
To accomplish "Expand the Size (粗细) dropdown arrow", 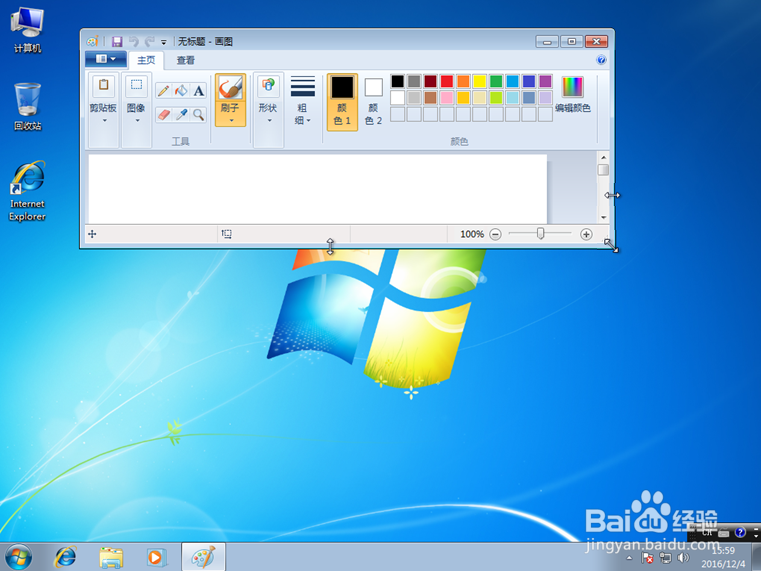I will tap(309, 121).
